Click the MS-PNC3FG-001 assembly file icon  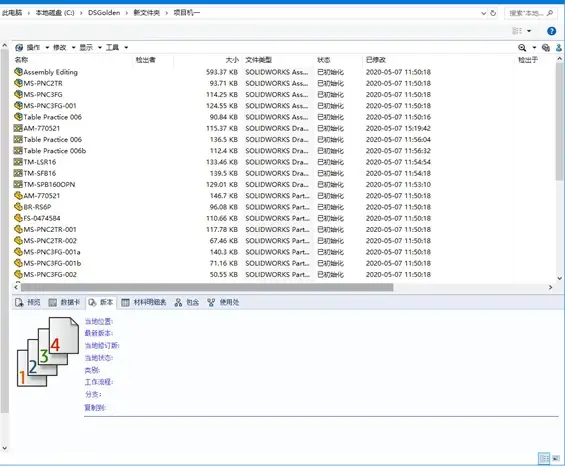[x=18, y=106]
